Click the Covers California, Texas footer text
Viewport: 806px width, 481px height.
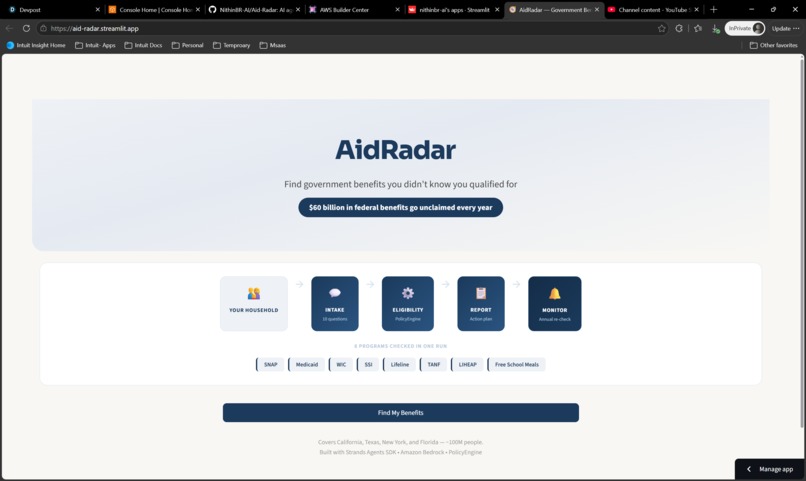pyautogui.click(x=400, y=442)
